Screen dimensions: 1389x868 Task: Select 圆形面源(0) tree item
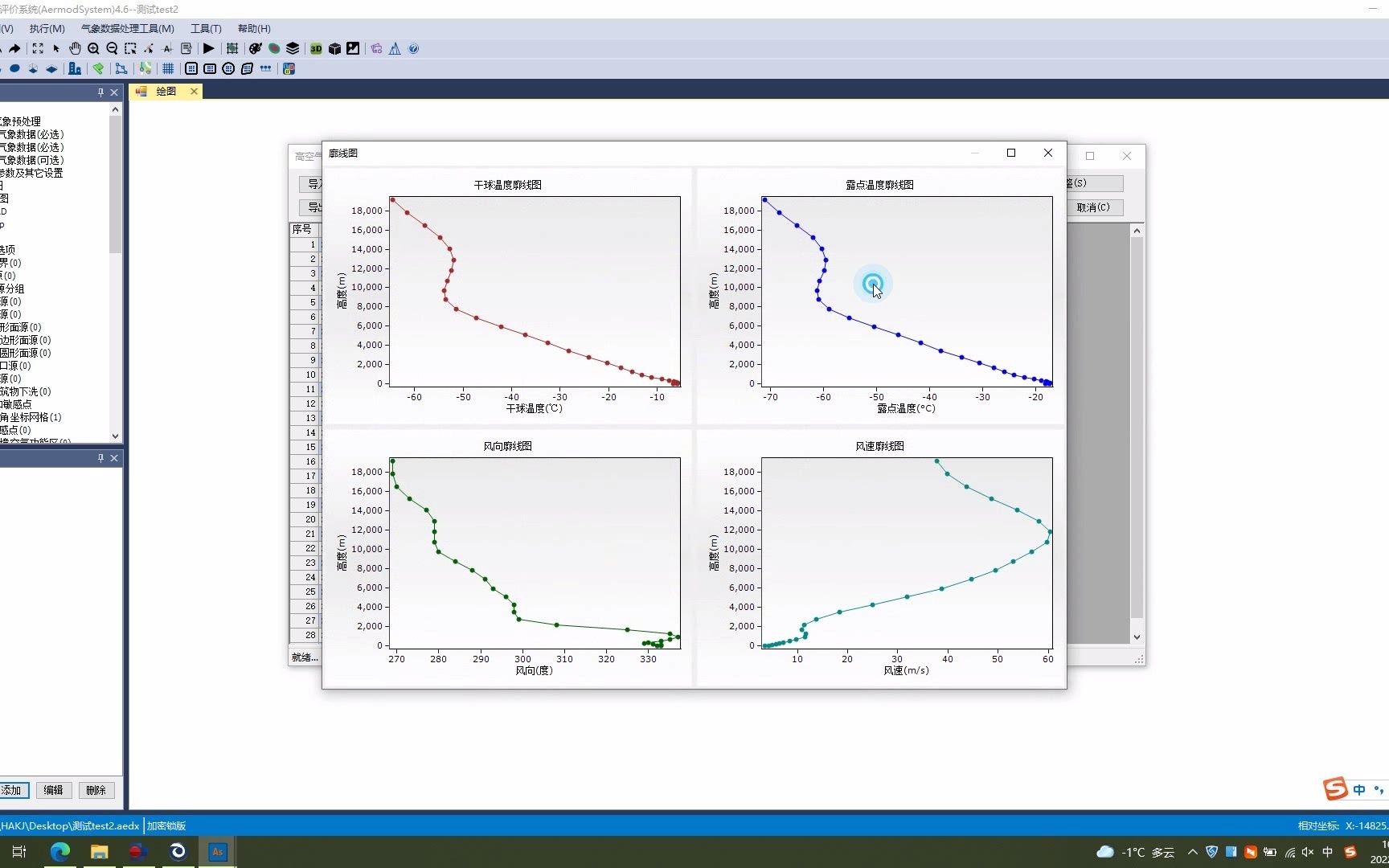(25, 353)
